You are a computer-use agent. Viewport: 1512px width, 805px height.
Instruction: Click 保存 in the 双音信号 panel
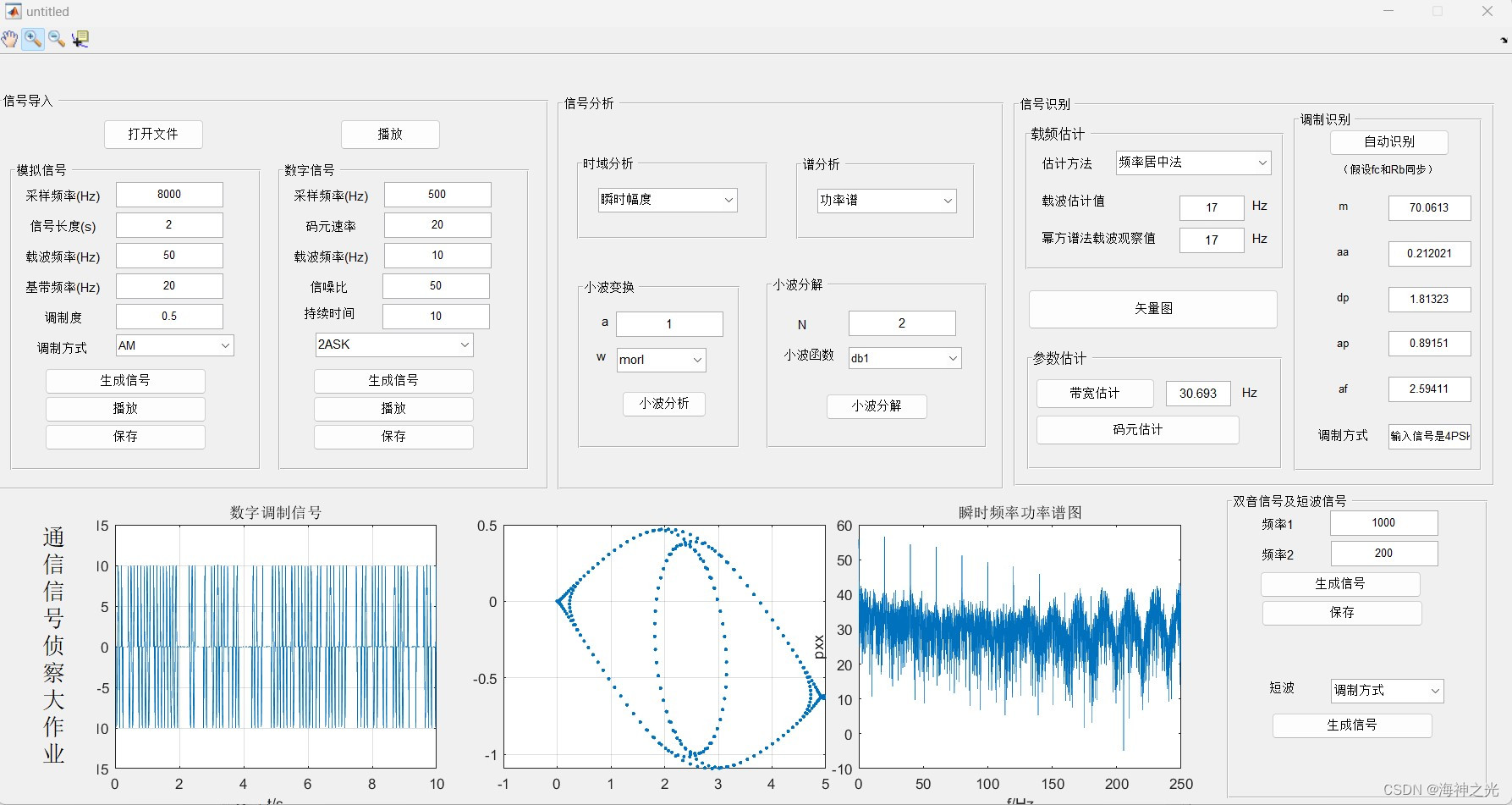click(1342, 613)
